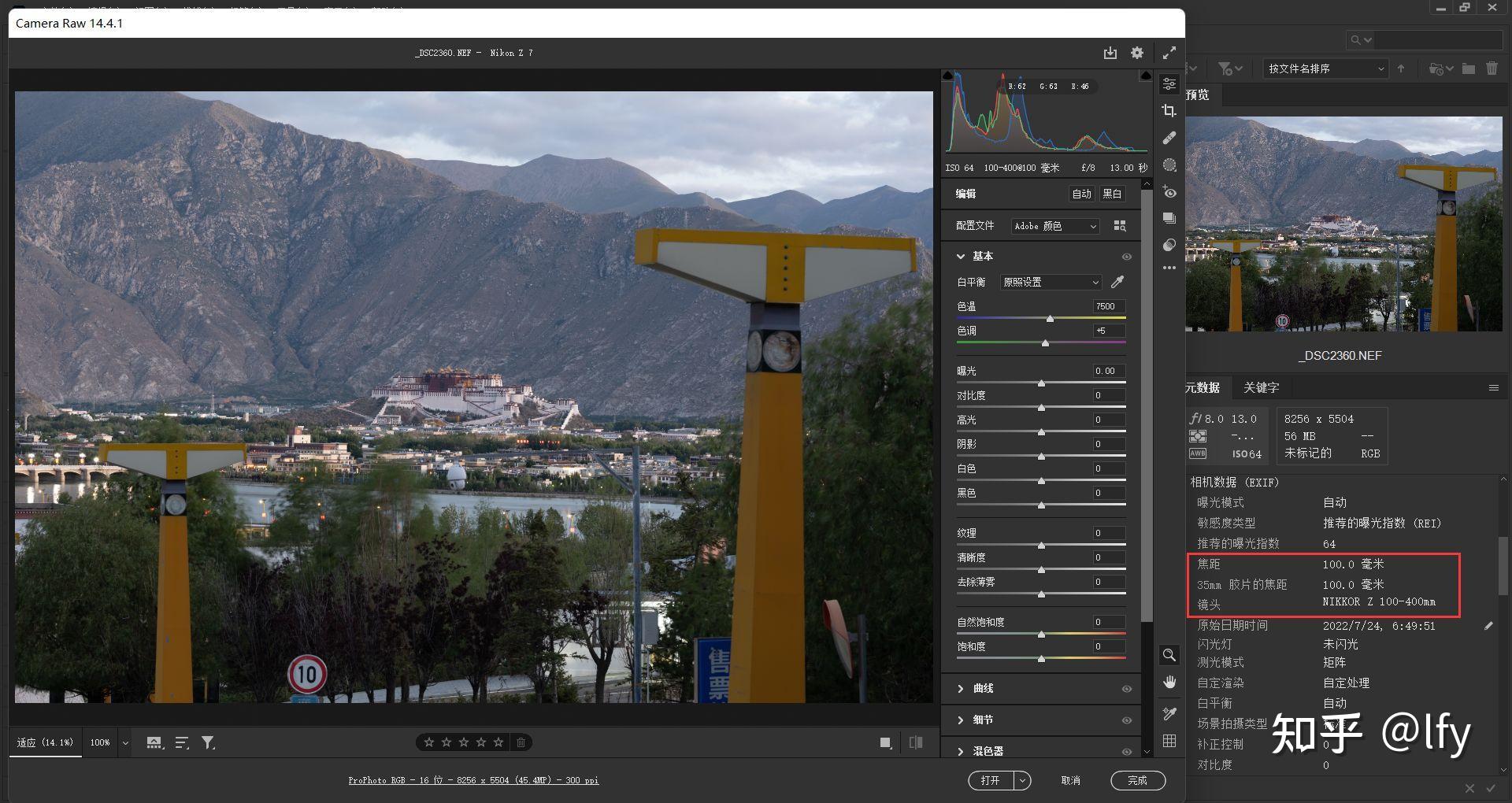1512x803 pixels.
Task: Select the 100% zoom option
Action: (100, 742)
